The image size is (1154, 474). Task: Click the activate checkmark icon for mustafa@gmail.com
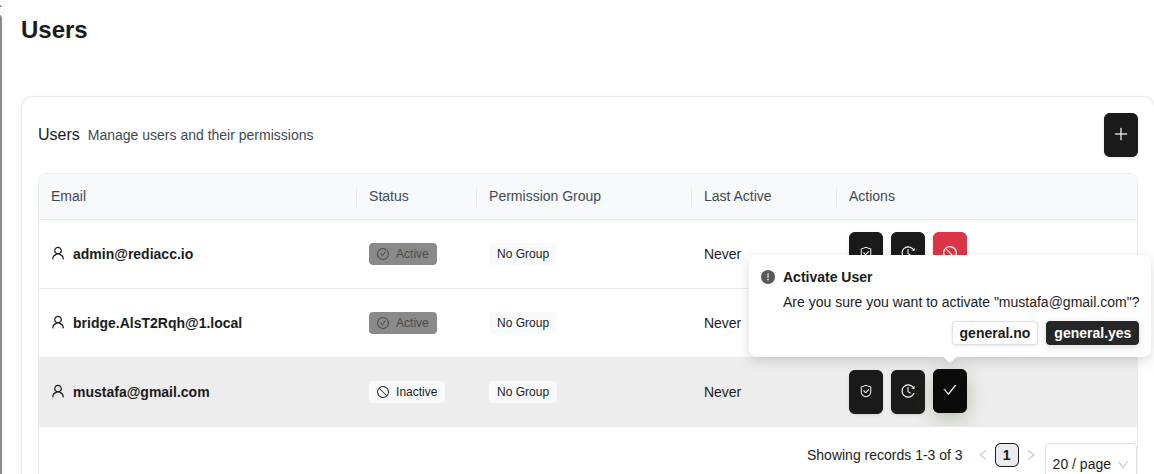(x=950, y=391)
